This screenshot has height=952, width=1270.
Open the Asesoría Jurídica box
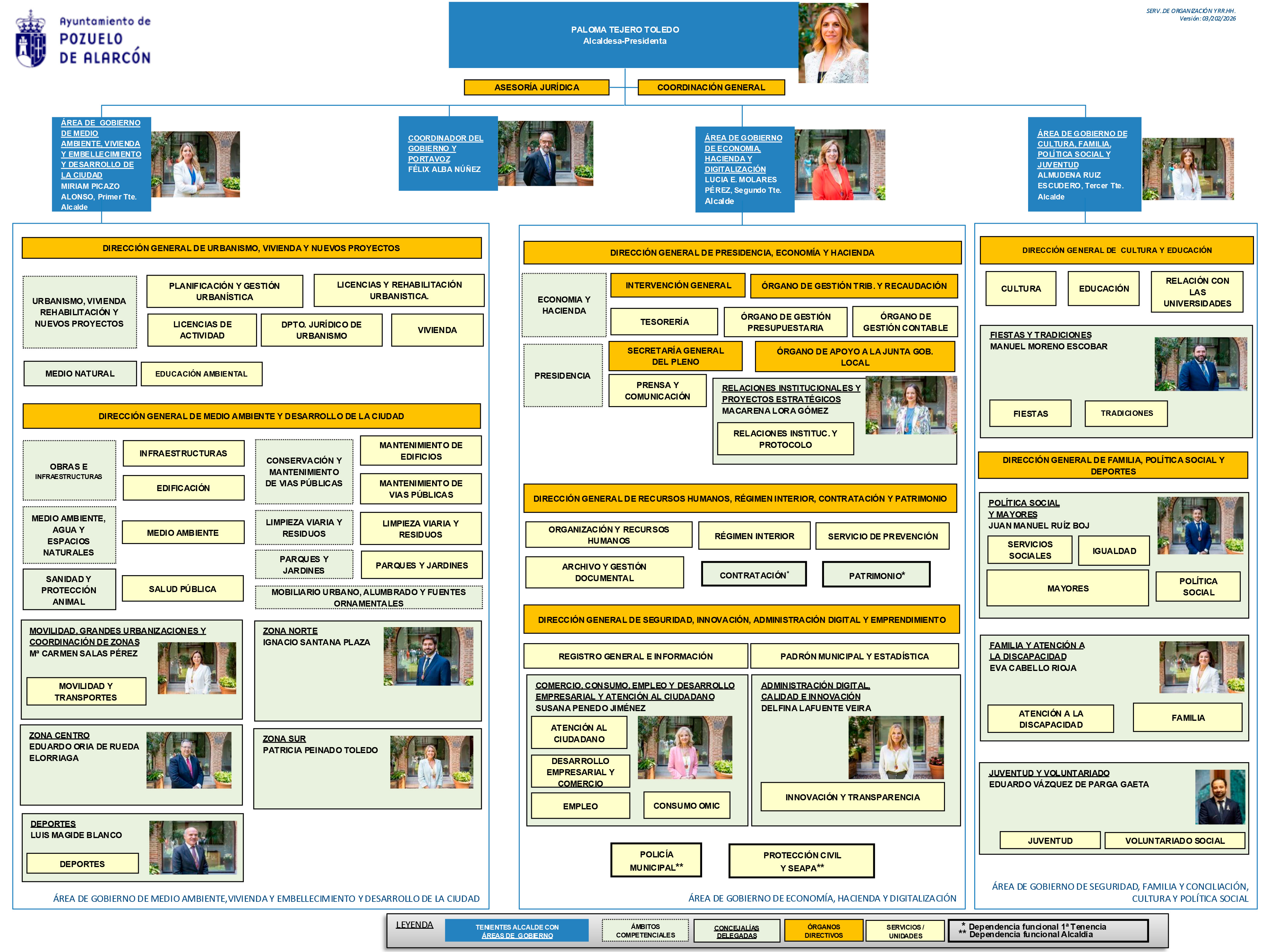536,87
